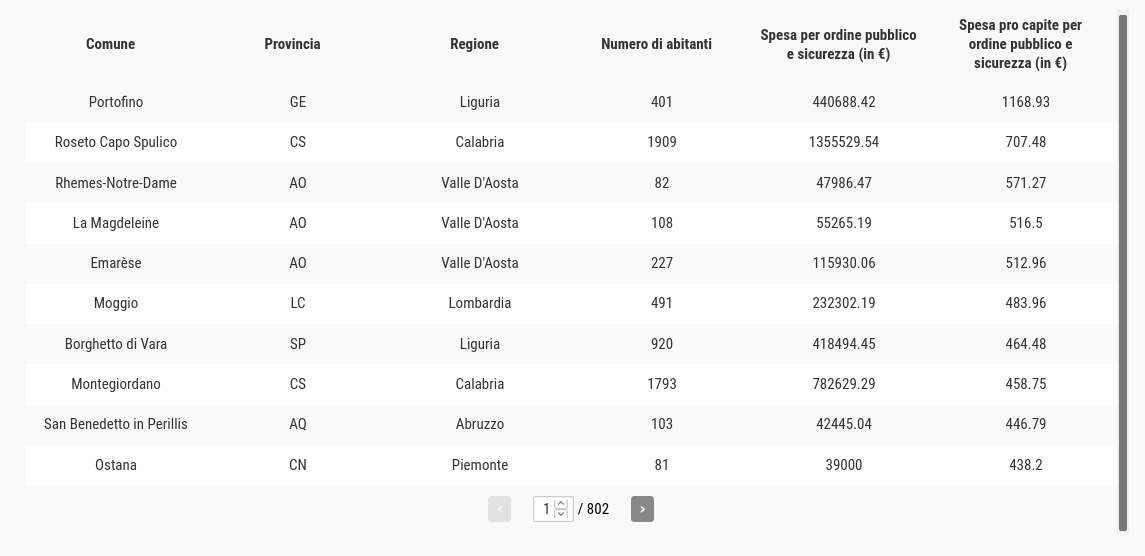Click the Spesa per ordine pubblico header
The width and height of the screenshot is (1145, 556).
(838, 44)
